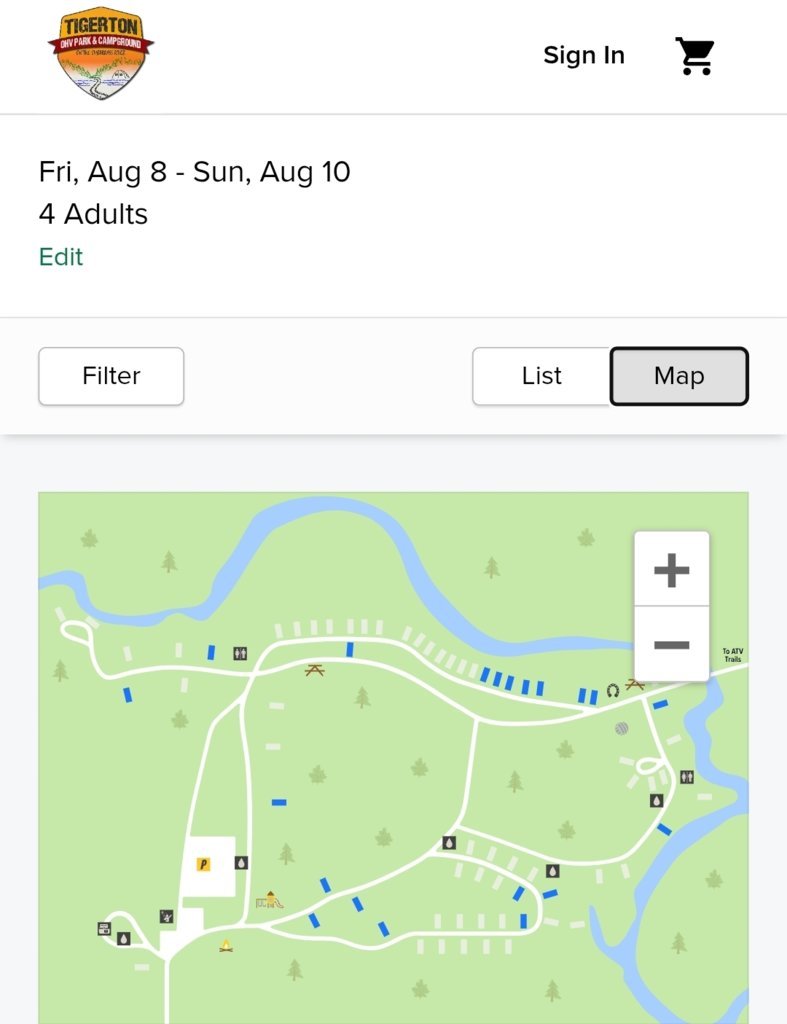787x1024 pixels.
Task: Switch to the List view
Action: (541, 376)
